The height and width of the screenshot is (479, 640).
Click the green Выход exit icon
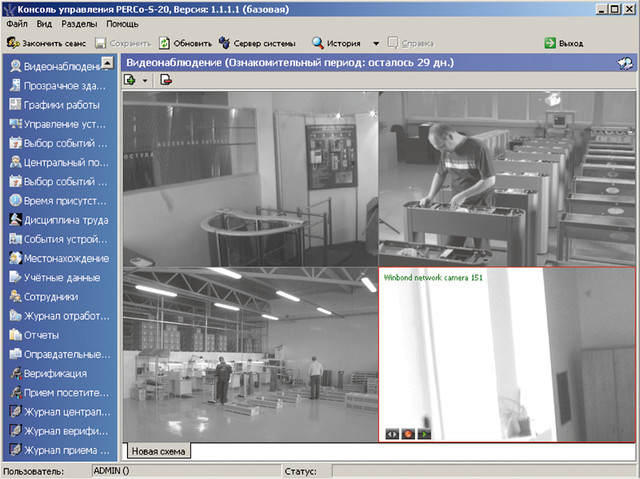pos(550,44)
